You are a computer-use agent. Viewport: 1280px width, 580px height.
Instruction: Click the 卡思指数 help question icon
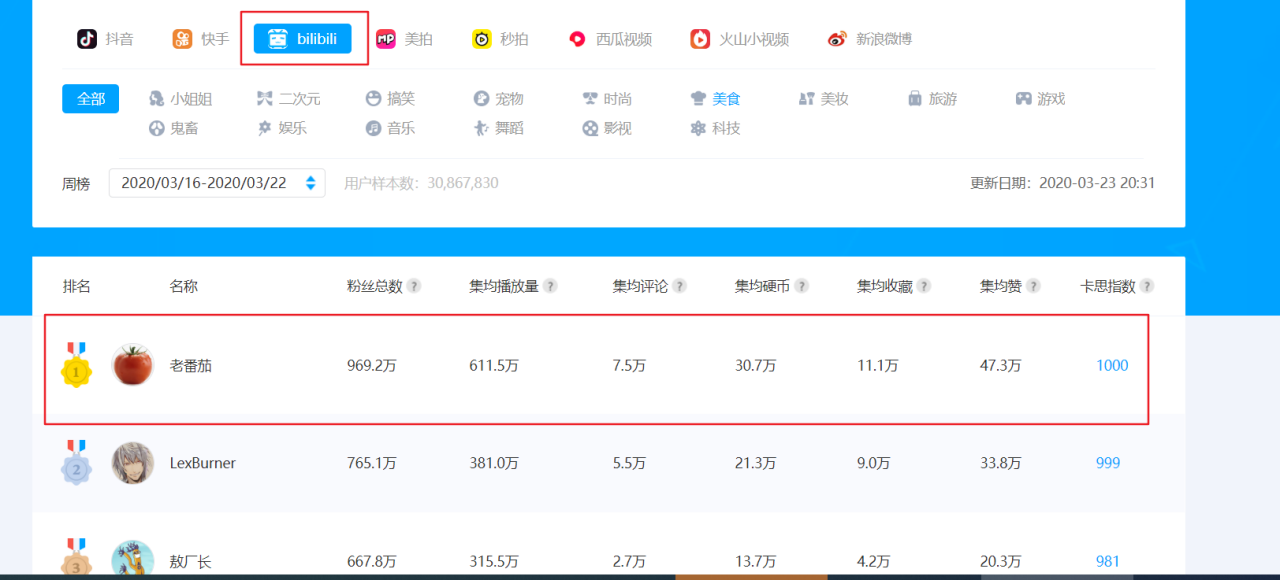[1146, 286]
